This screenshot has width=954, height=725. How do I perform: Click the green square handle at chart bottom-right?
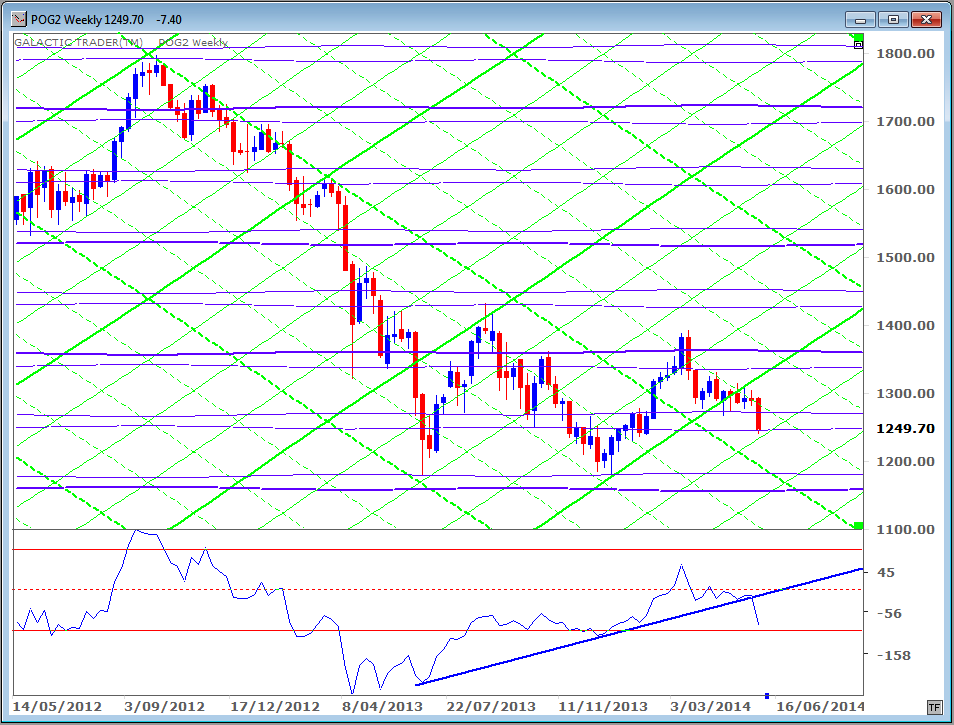pos(858,525)
